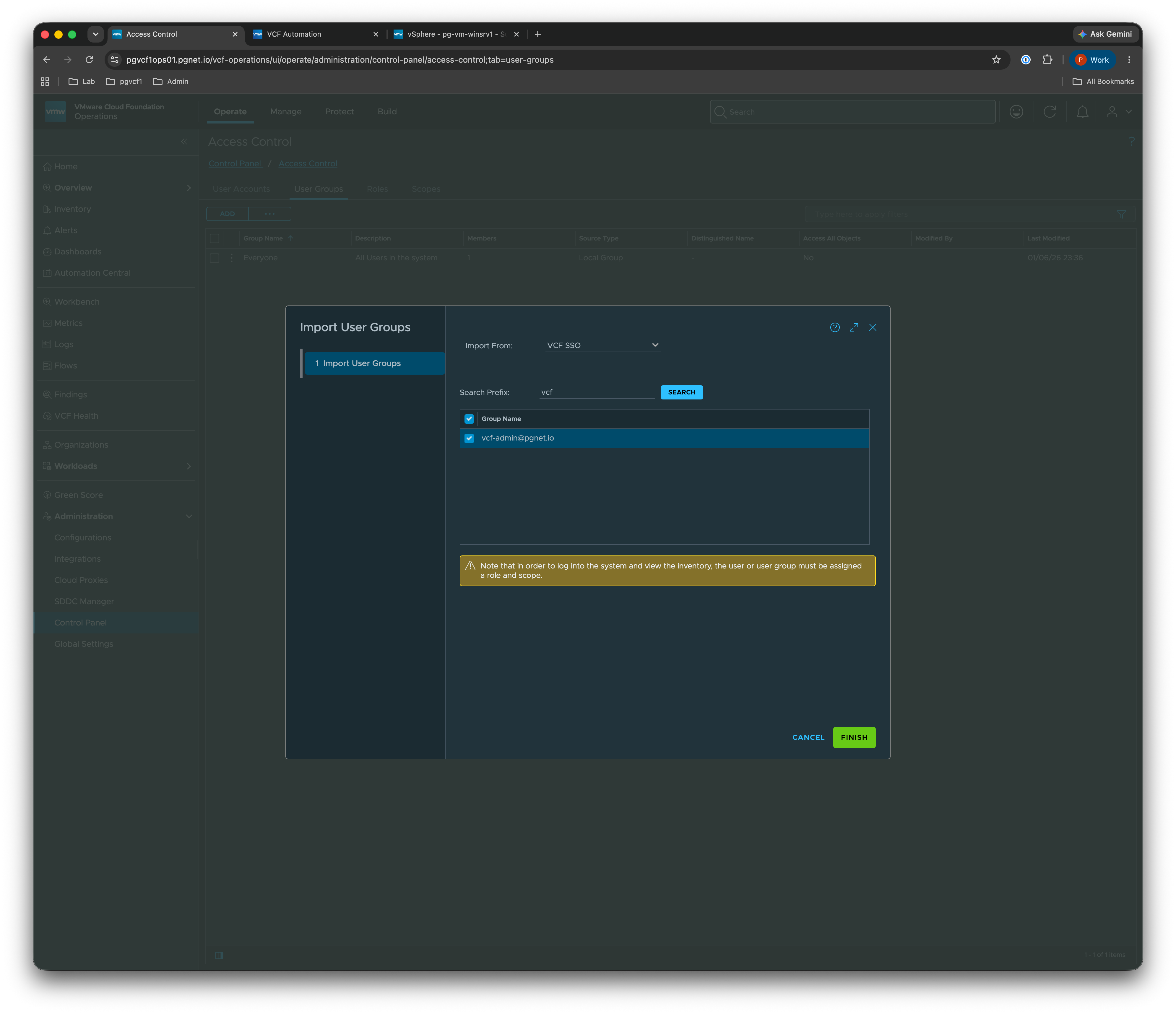Open the filter funnel icon
The width and height of the screenshot is (1176, 1014).
(x=1122, y=214)
